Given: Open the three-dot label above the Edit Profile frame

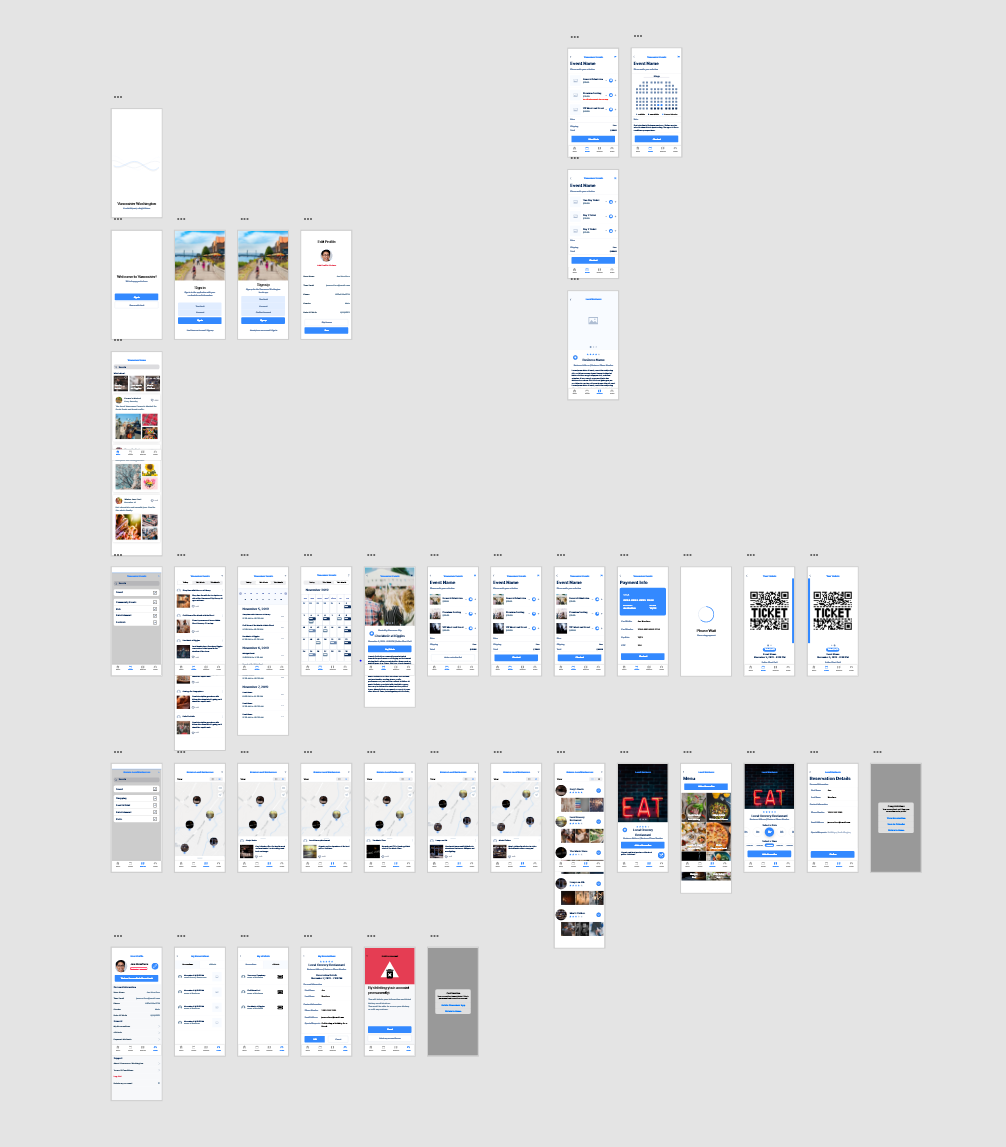Looking at the screenshot, I should click(308, 219).
